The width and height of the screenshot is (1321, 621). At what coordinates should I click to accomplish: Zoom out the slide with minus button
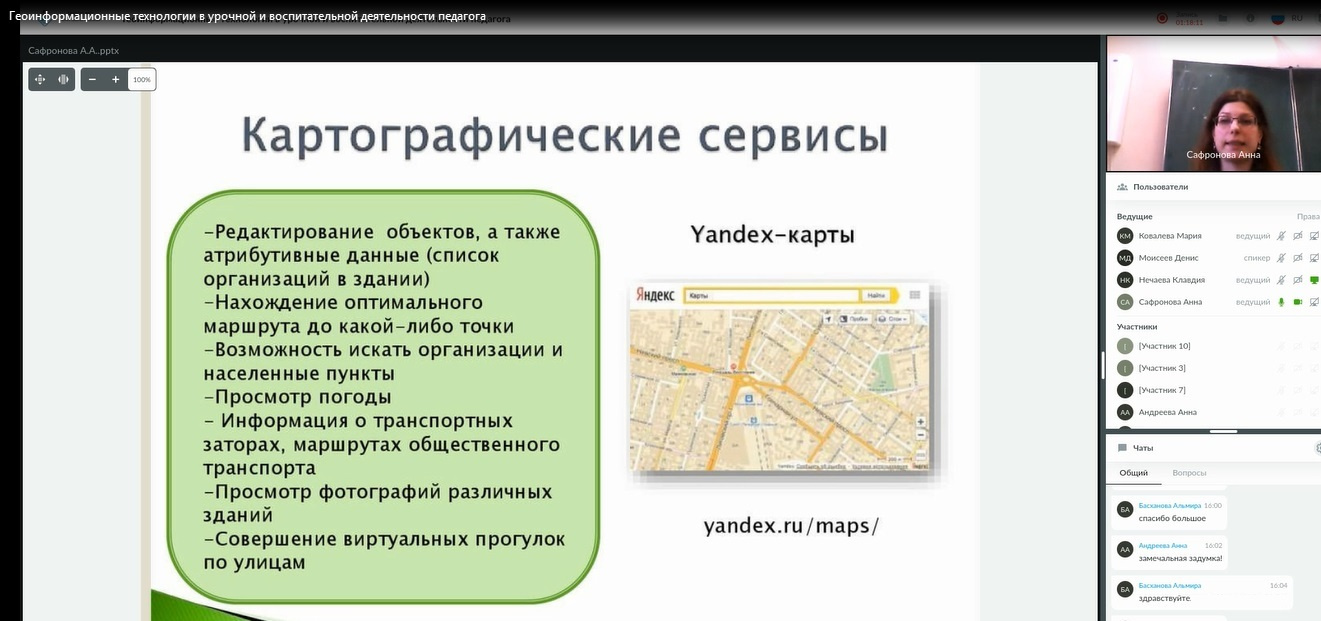pyautogui.click(x=92, y=79)
